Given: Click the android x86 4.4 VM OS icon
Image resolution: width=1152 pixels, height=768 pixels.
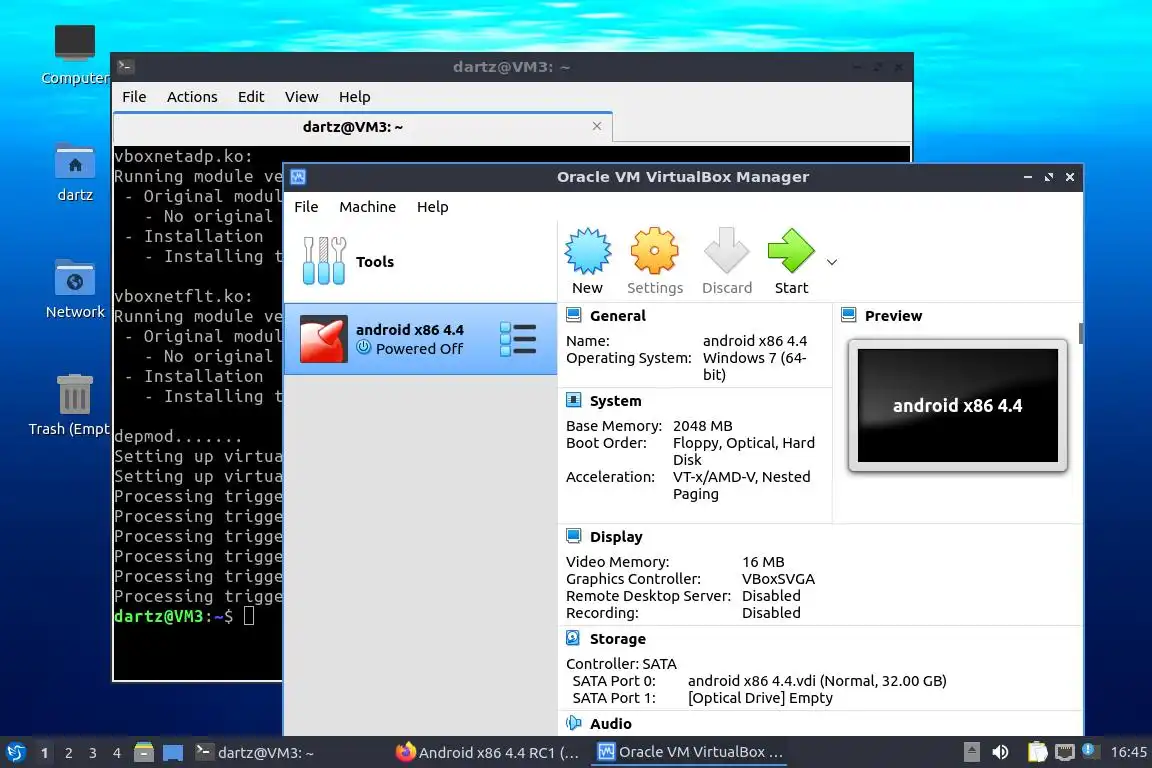Looking at the screenshot, I should (323, 339).
